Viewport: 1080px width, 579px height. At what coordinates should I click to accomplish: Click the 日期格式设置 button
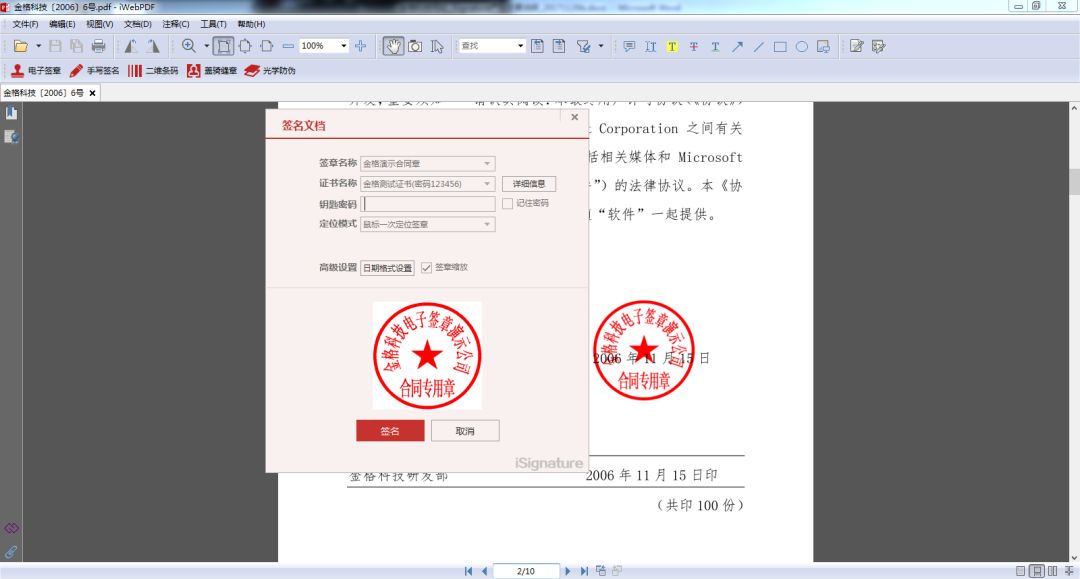tap(387, 268)
